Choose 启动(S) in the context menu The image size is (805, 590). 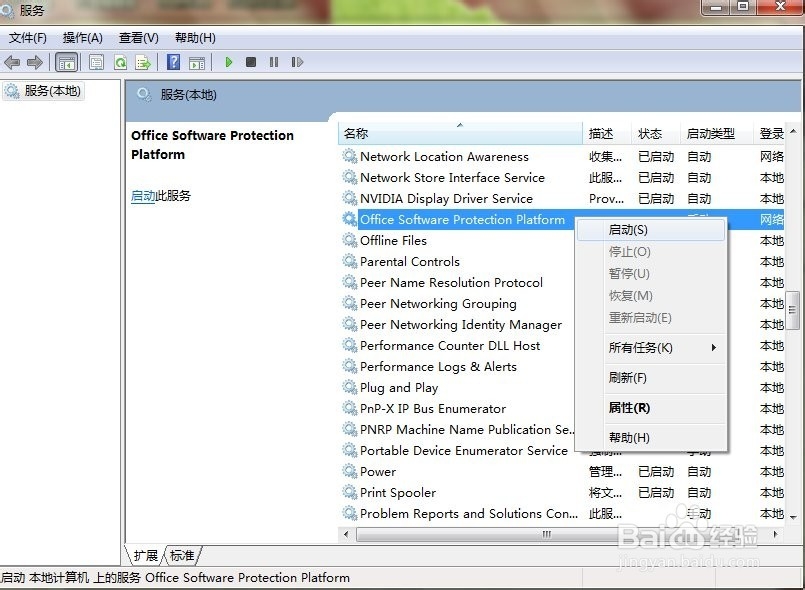[x=650, y=230]
